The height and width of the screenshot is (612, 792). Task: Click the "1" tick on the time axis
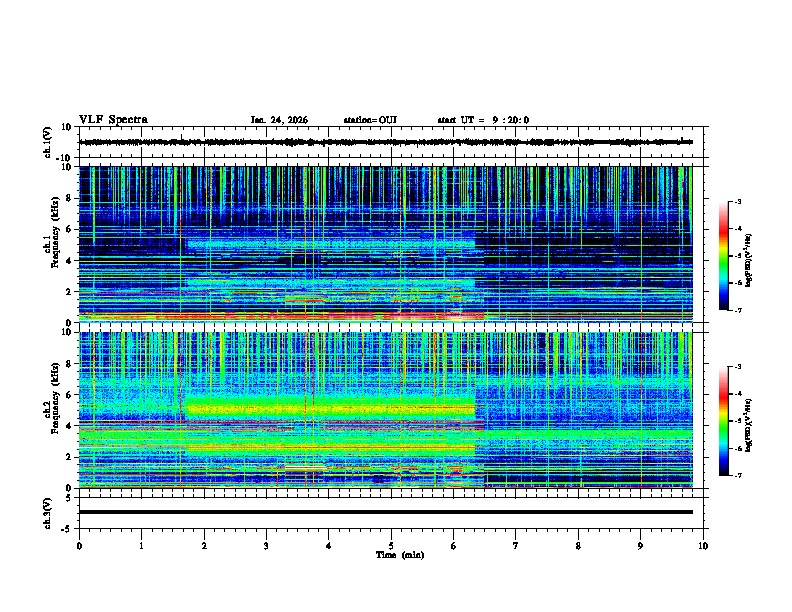pos(141,546)
